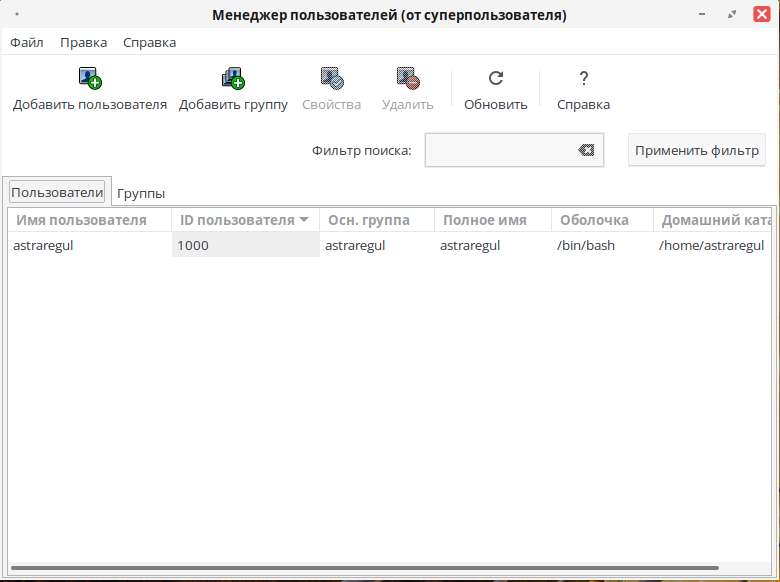The width and height of the screenshot is (780, 582).
Task: Open the Файл menu
Action: coord(27,42)
